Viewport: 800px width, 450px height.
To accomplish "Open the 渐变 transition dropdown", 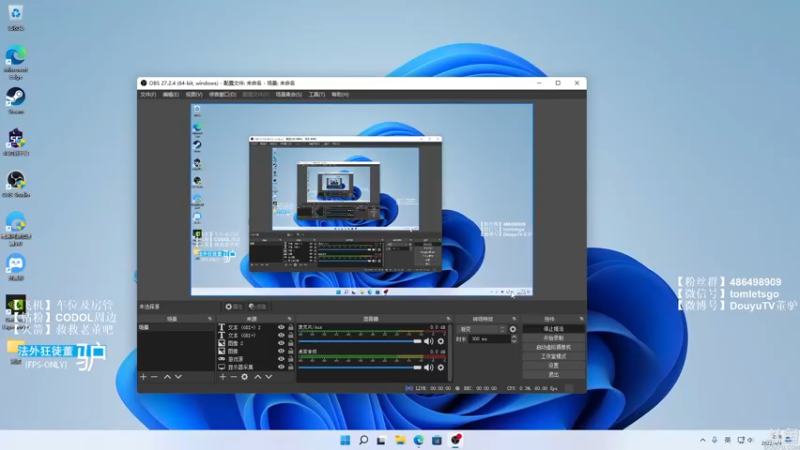I will point(482,329).
